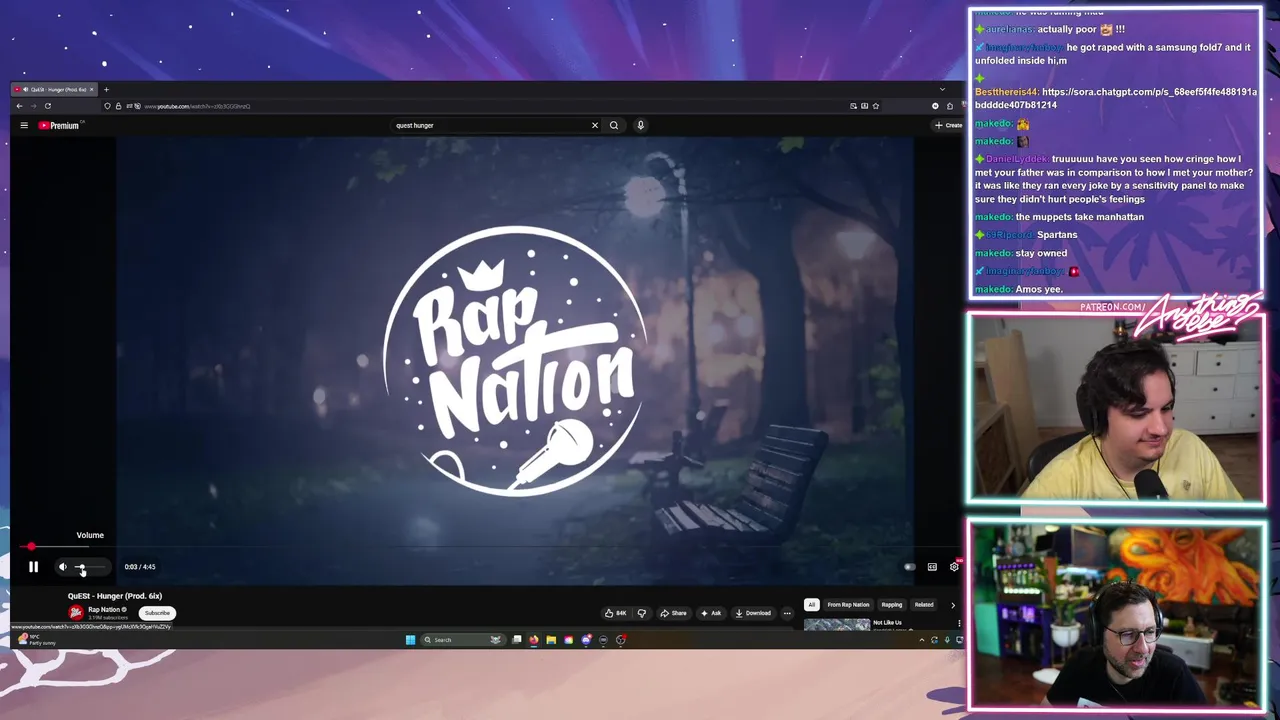Open the player settings gear
Viewport: 1280px width, 720px height.
(x=954, y=567)
